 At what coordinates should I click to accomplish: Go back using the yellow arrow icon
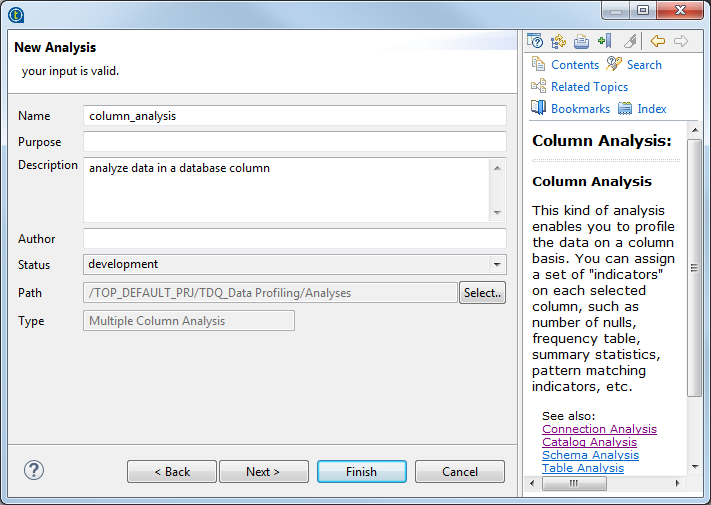click(657, 41)
